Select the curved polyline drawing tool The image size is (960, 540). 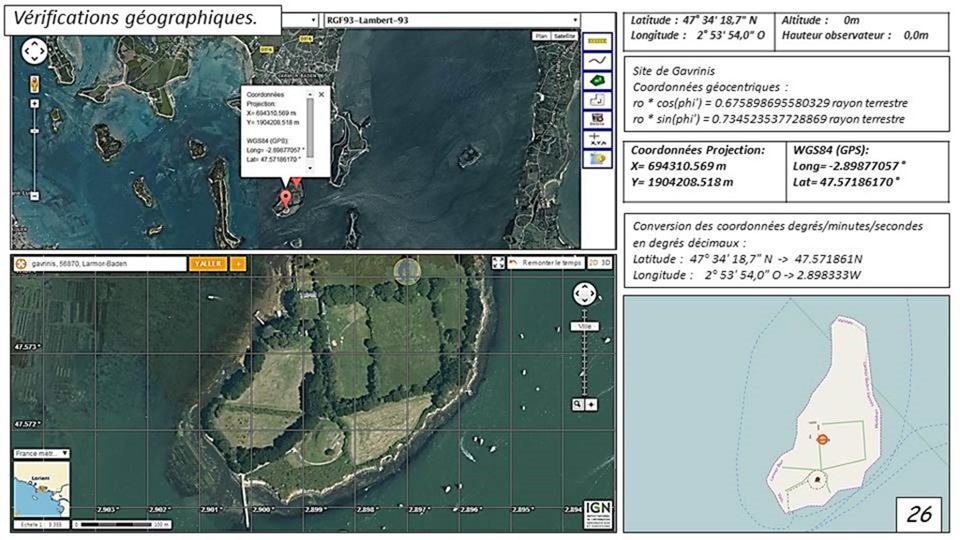pyautogui.click(x=598, y=61)
